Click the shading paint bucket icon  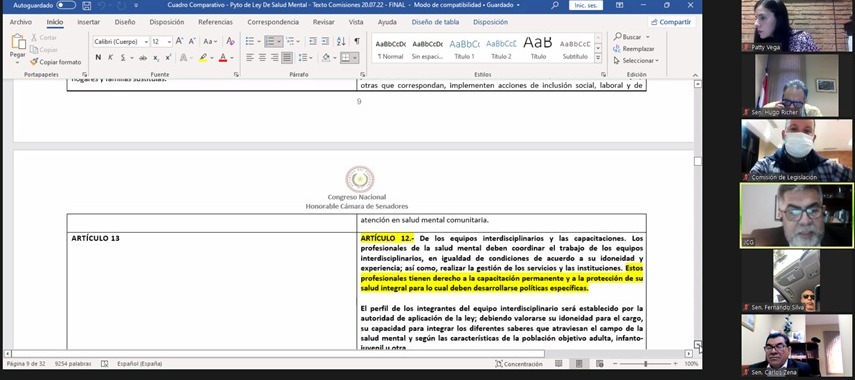pos(326,57)
